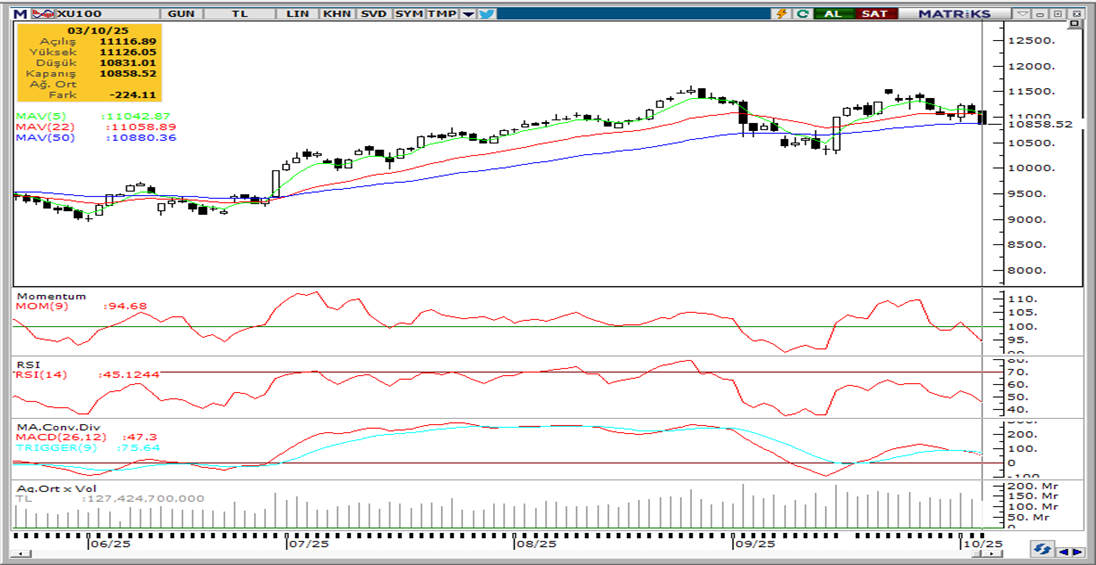Open the chart-type icon beside XU100
Screen dimensions: 1096x565
point(45,14)
